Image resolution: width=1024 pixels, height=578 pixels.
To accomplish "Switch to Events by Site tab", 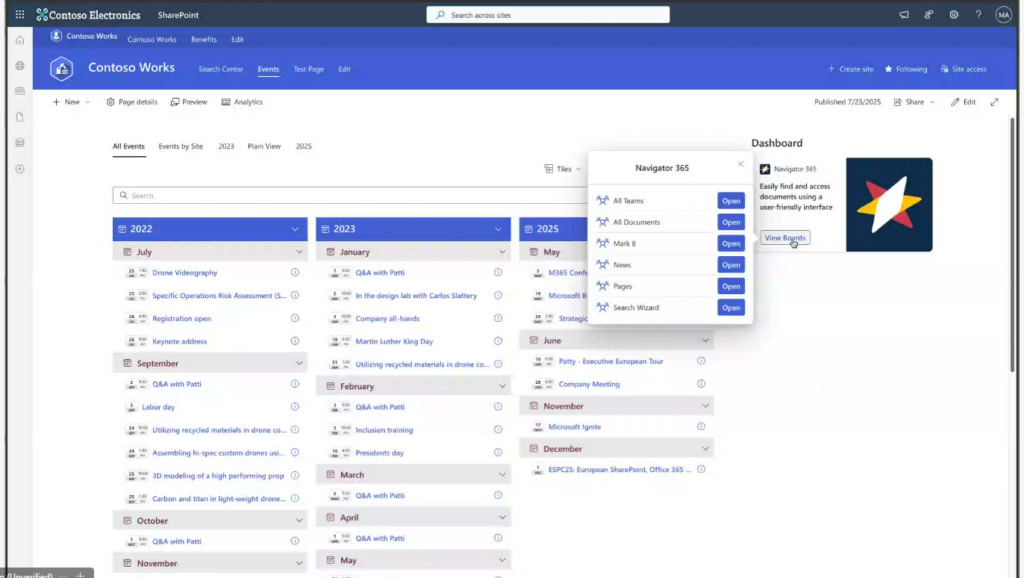I will pos(180,146).
